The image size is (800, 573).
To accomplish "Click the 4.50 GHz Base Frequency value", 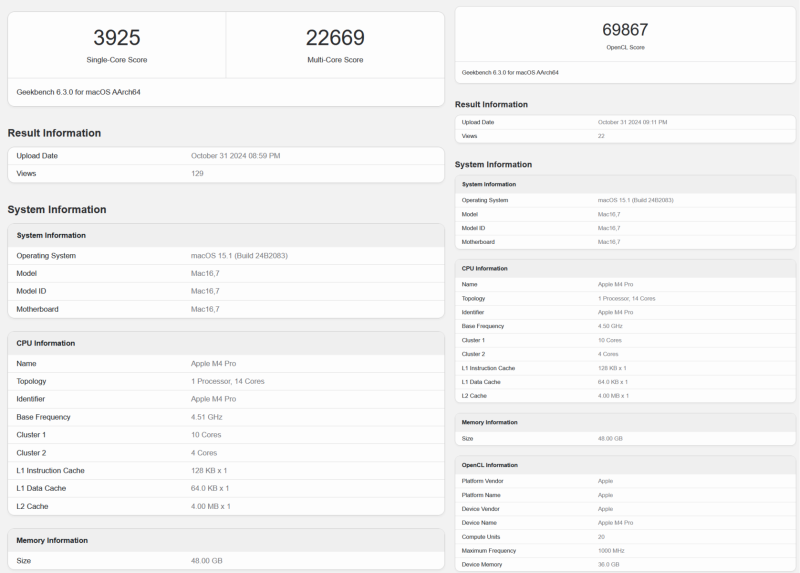I will click(x=610, y=326).
